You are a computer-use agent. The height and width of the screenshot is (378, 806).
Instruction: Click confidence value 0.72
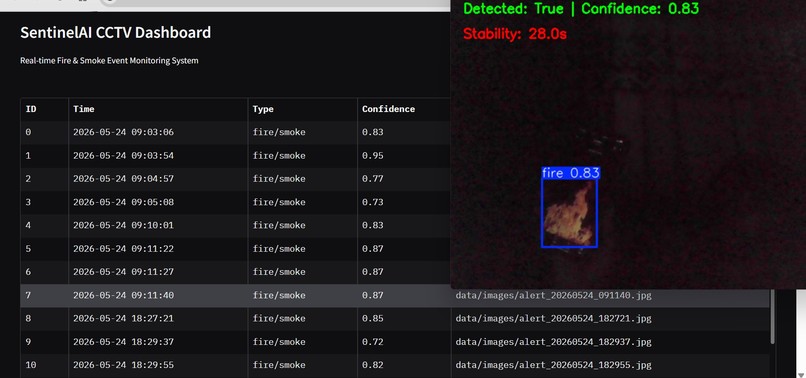pyautogui.click(x=373, y=342)
